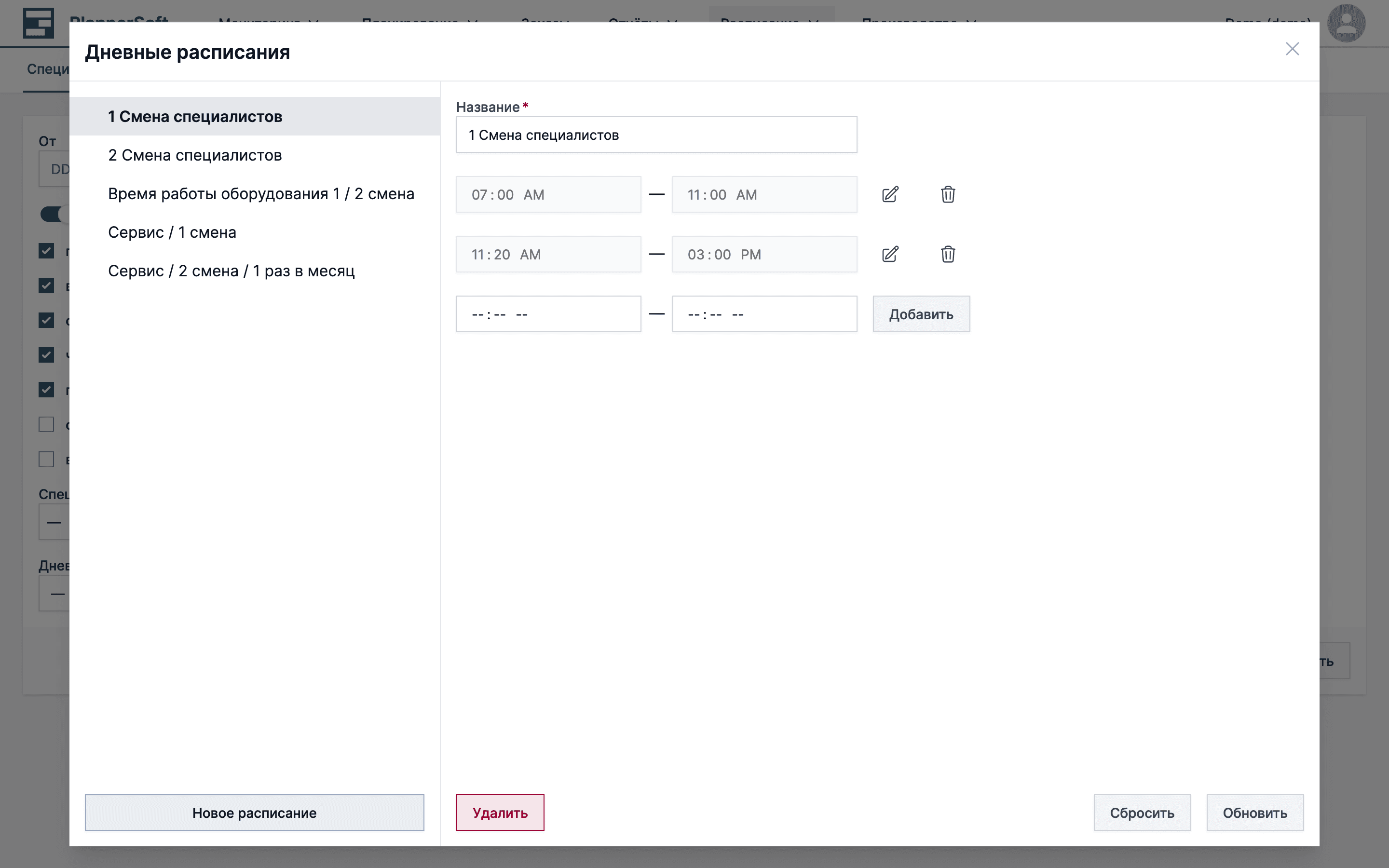This screenshot has height=868, width=1389.
Task: Click the Название input field
Action: coord(656,135)
